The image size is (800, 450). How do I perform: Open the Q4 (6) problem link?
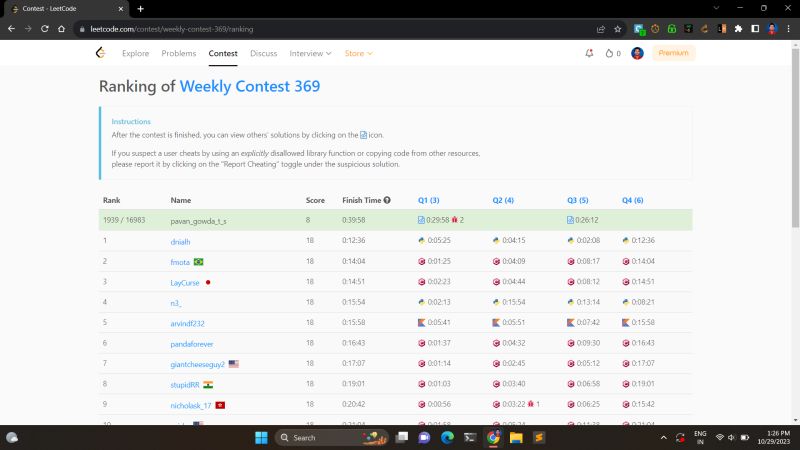[x=632, y=200]
